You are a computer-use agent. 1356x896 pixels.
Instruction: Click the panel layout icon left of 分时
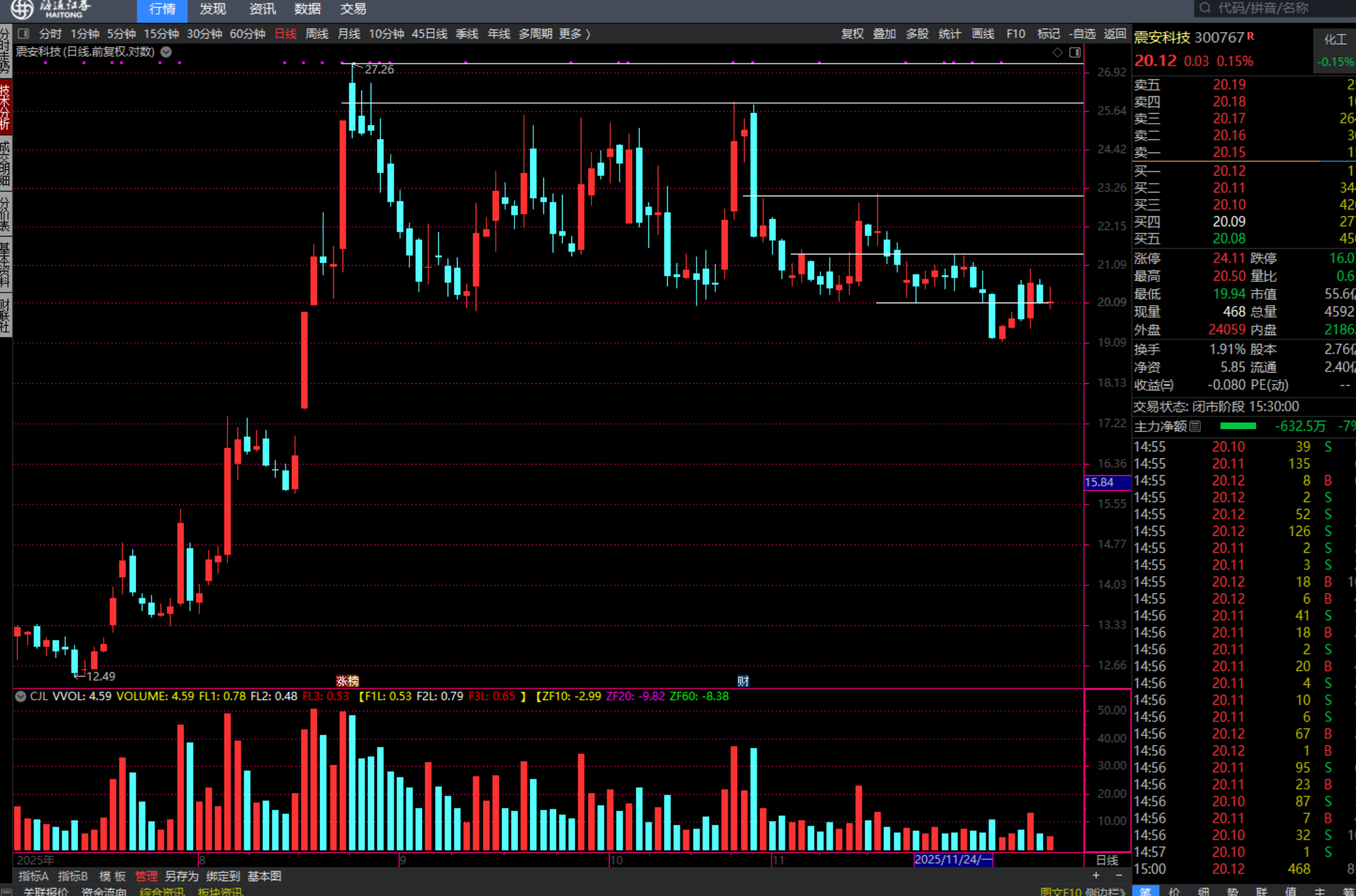24,34
